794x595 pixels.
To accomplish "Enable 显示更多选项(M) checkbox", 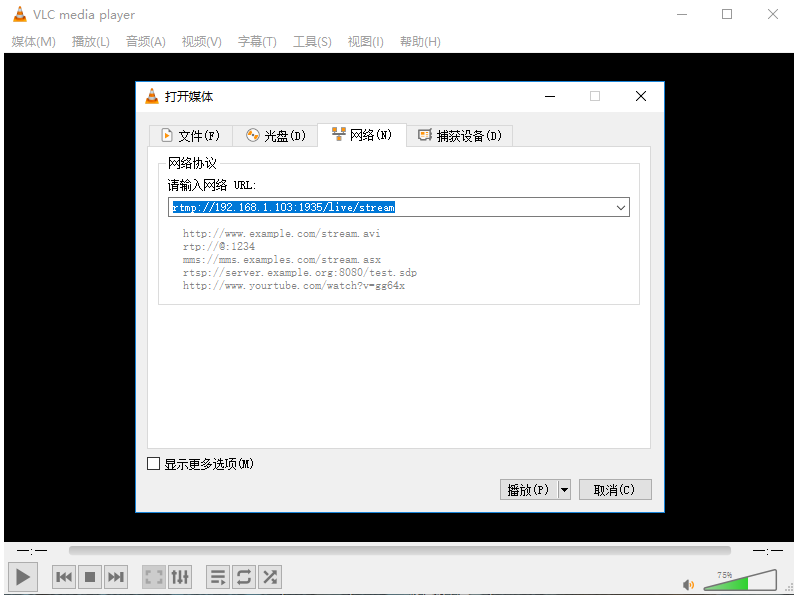I will point(153,463).
